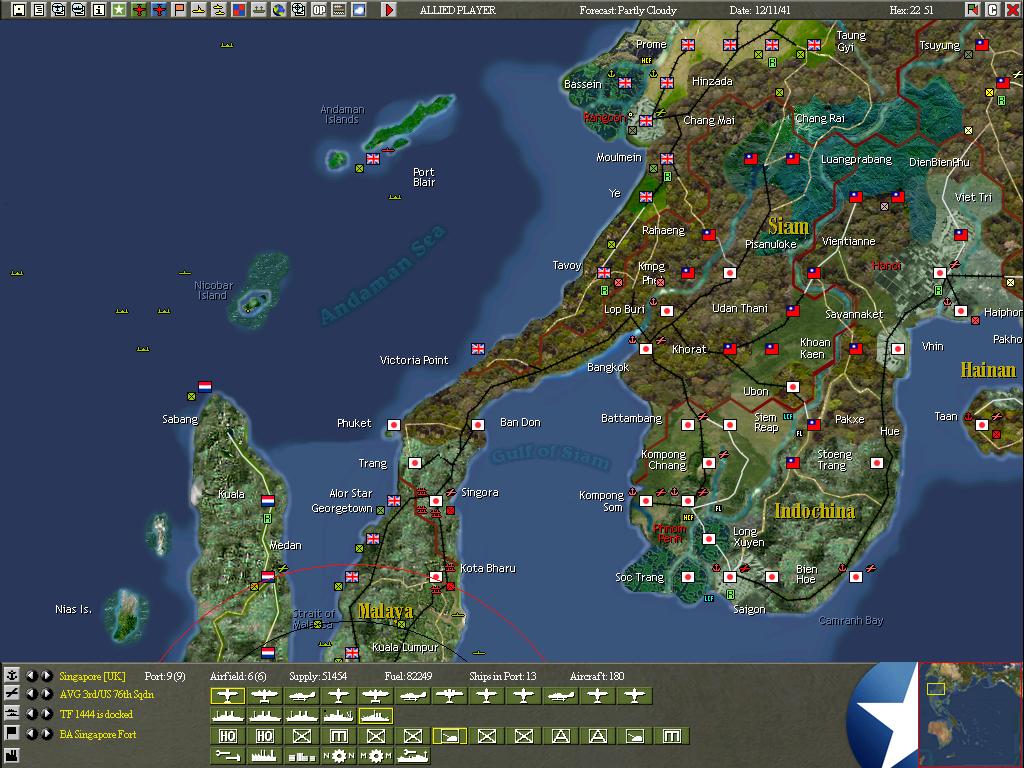Click the 'Aircraft: 180' text
The height and width of the screenshot is (768, 1024).
[x=597, y=676]
